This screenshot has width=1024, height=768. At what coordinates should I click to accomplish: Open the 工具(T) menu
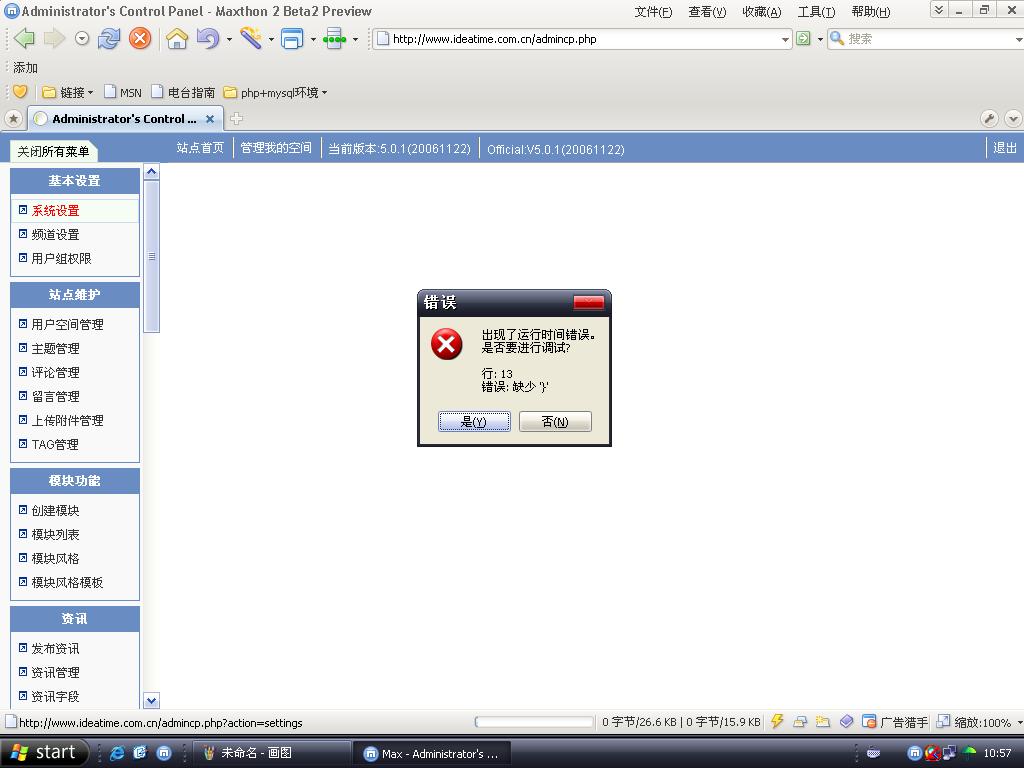816,12
